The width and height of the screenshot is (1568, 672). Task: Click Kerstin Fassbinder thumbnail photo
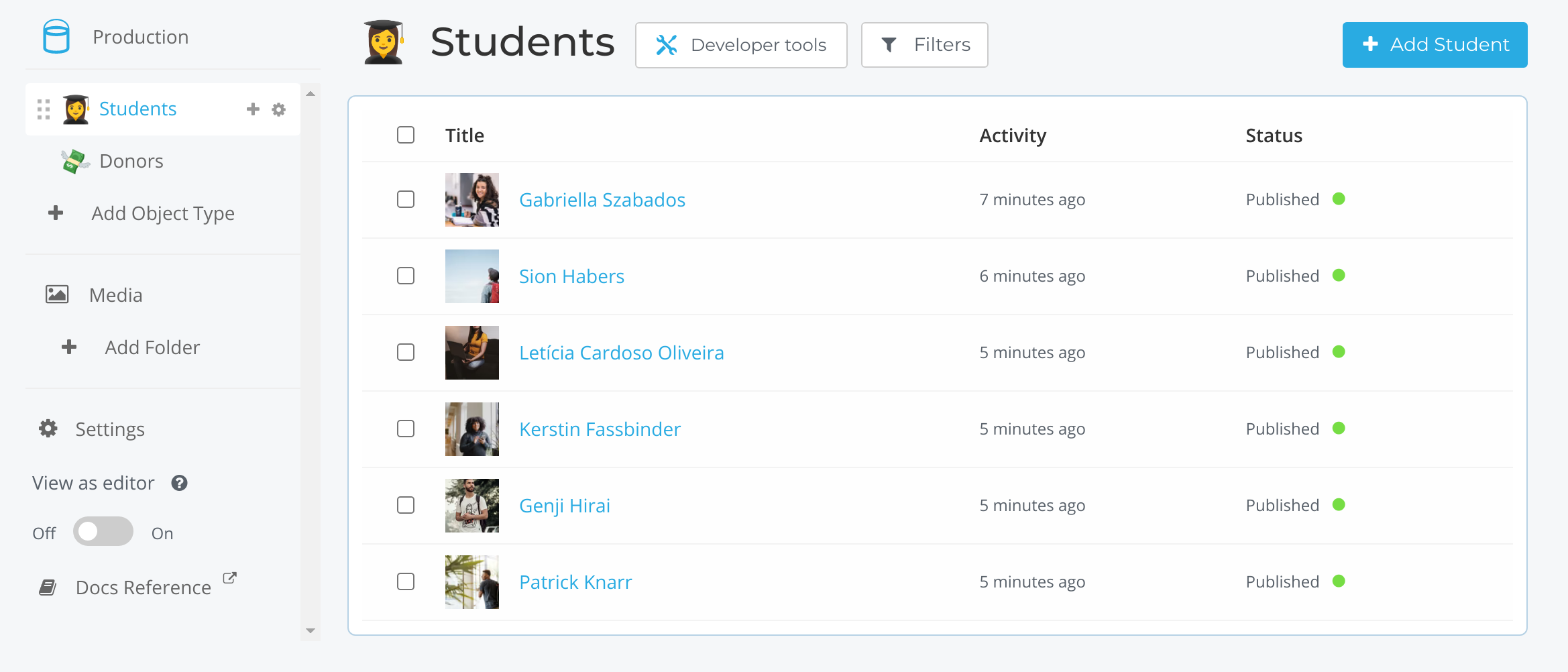coord(472,429)
